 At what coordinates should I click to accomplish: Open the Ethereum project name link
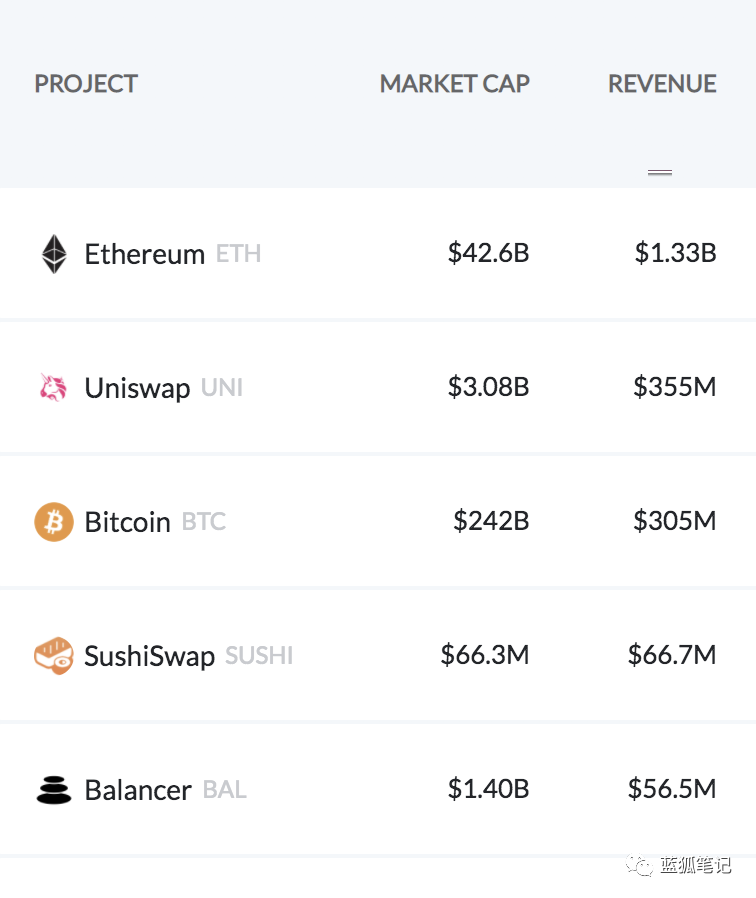(x=144, y=254)
